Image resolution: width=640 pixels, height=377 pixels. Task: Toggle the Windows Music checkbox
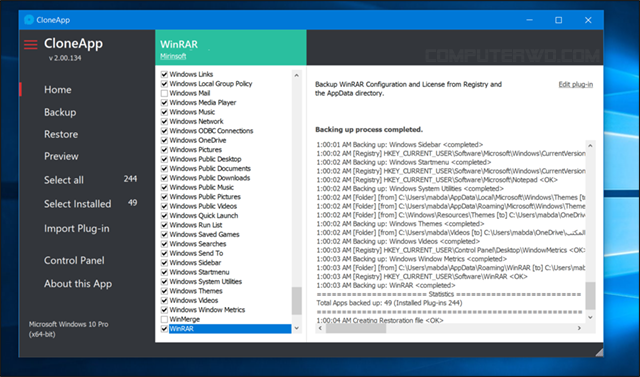click(164, 112)
